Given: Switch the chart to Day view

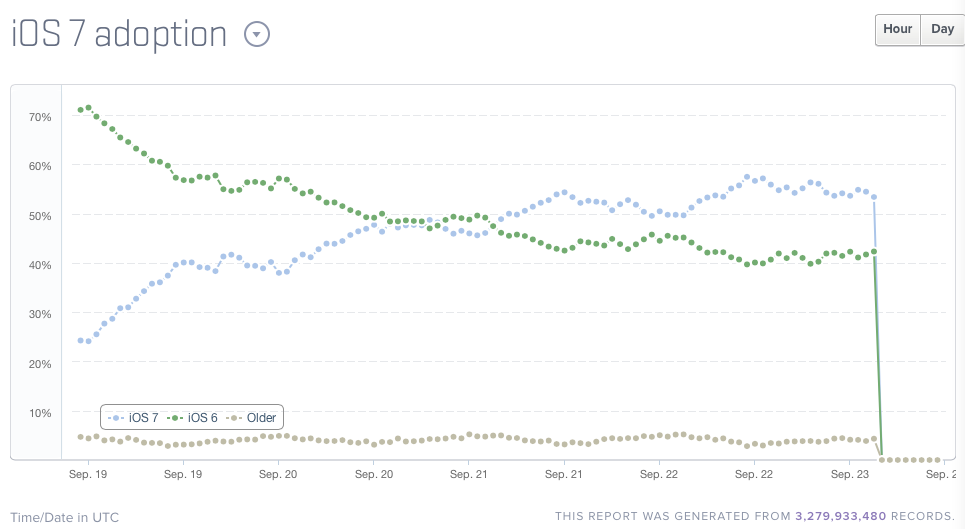Looking at the screenshot, I should click(942, 29).
